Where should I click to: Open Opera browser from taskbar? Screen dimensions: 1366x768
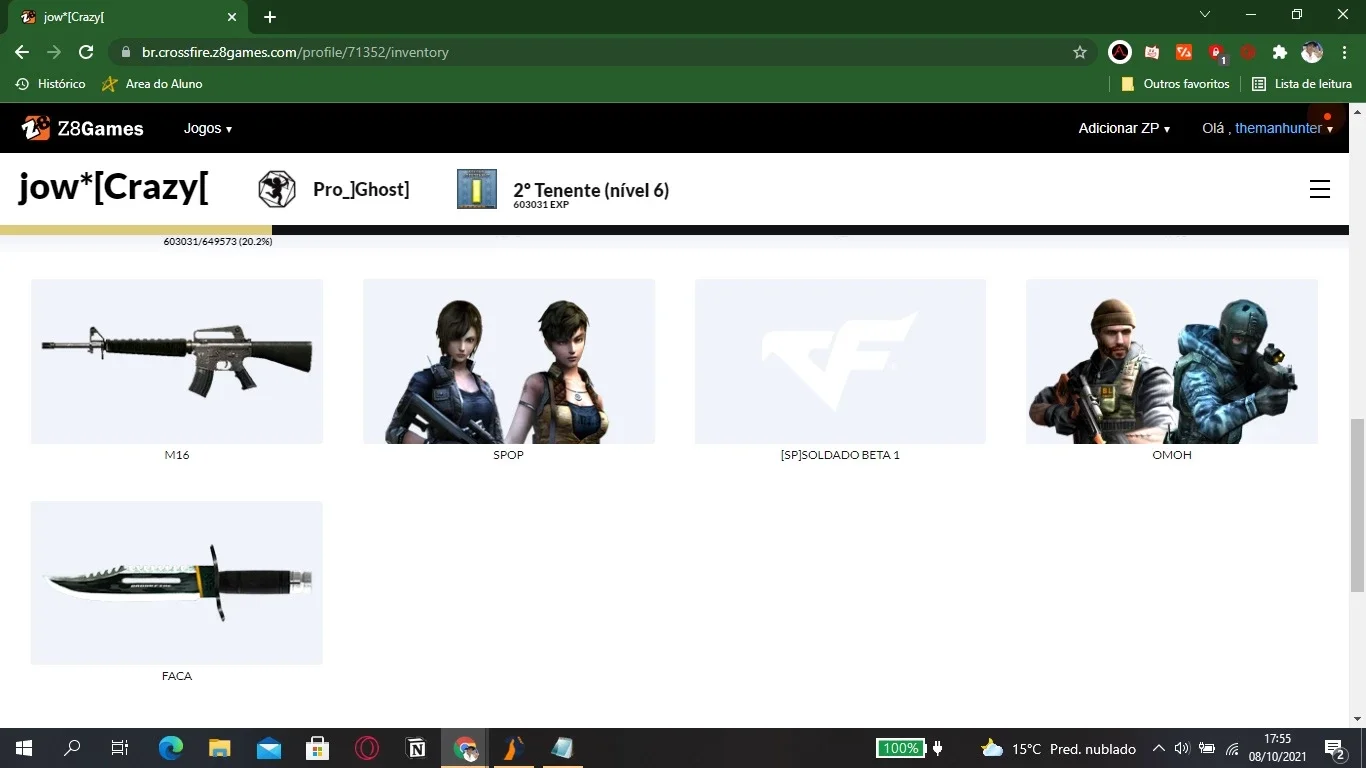pos(367,748)
